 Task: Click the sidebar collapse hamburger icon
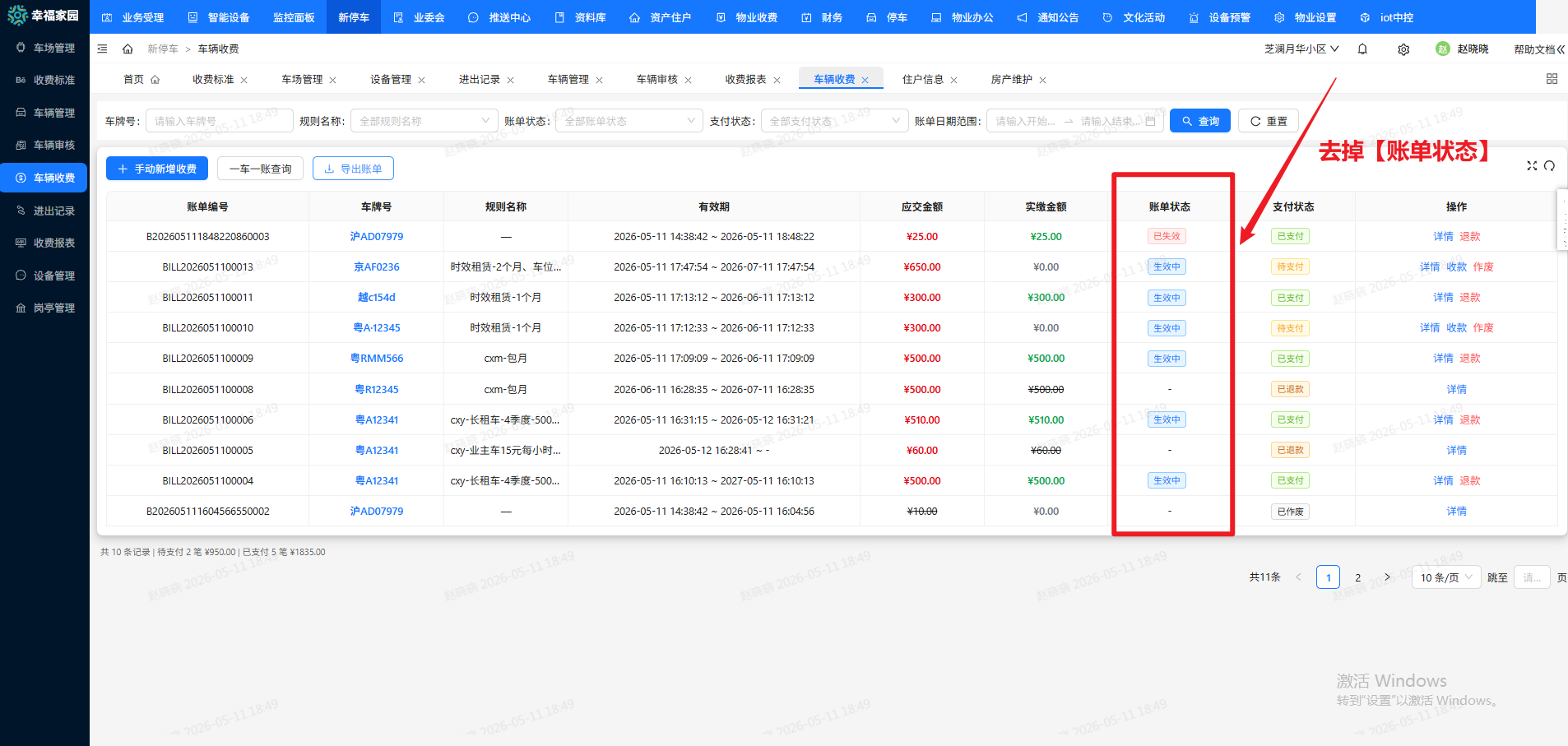[x=102, y=49]
